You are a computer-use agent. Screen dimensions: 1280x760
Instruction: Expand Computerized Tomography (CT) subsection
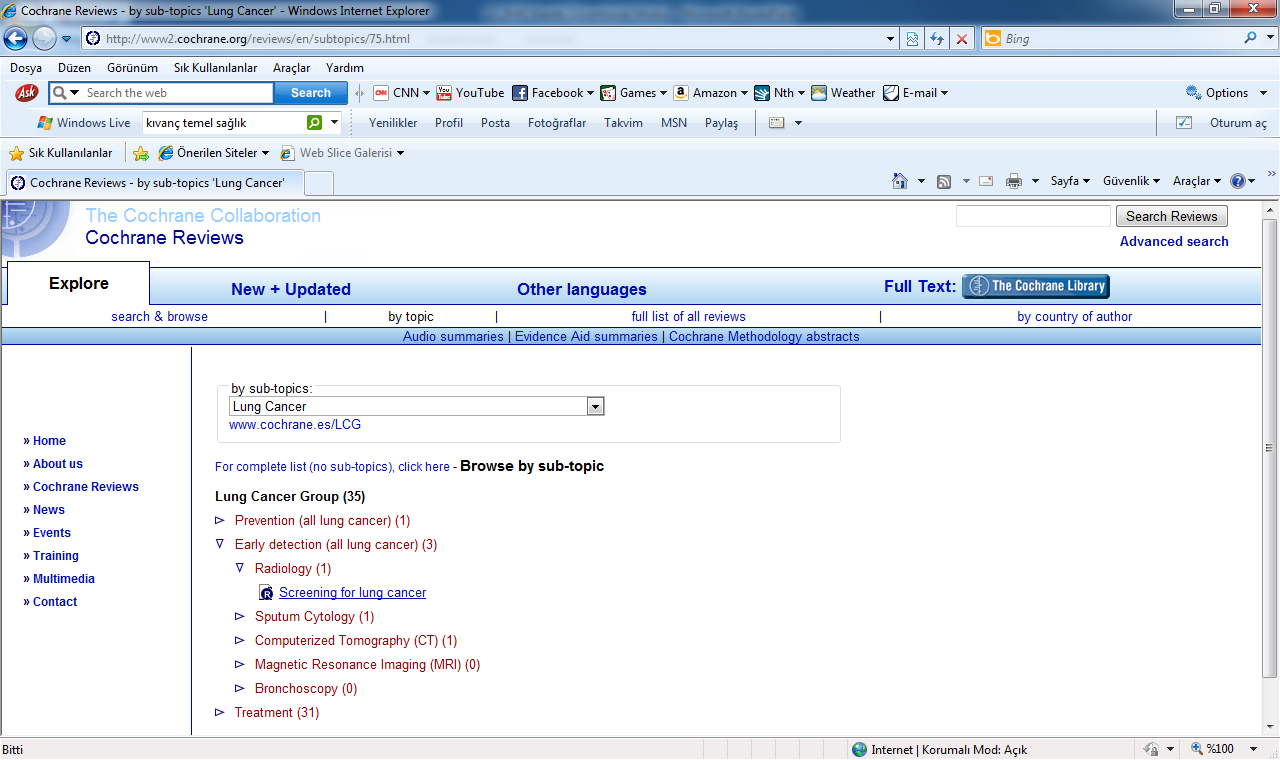click(x=240, y=641)
